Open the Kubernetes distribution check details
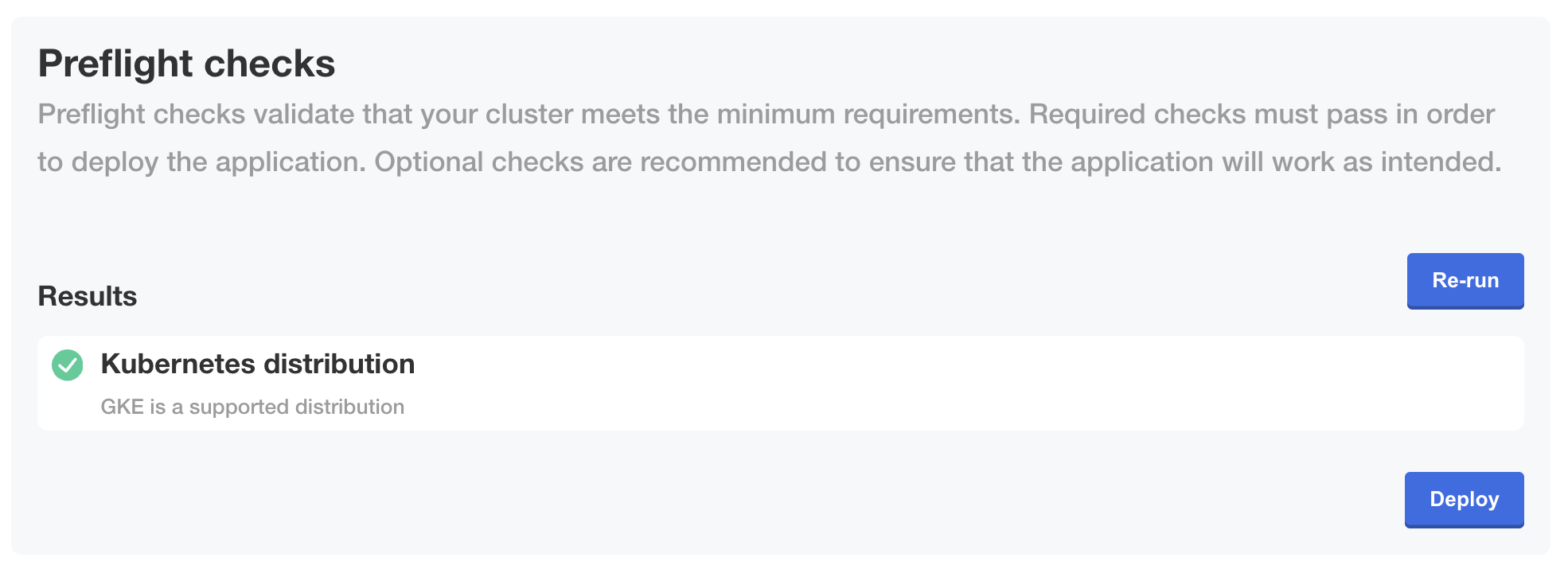Screen dimensions: 1568x573 point(256,364)
